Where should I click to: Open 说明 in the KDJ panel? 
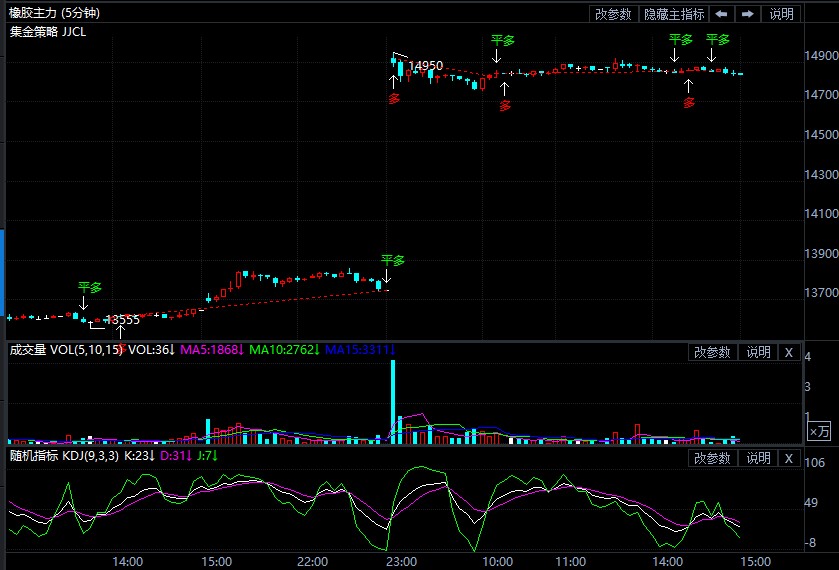click(758, 458)
